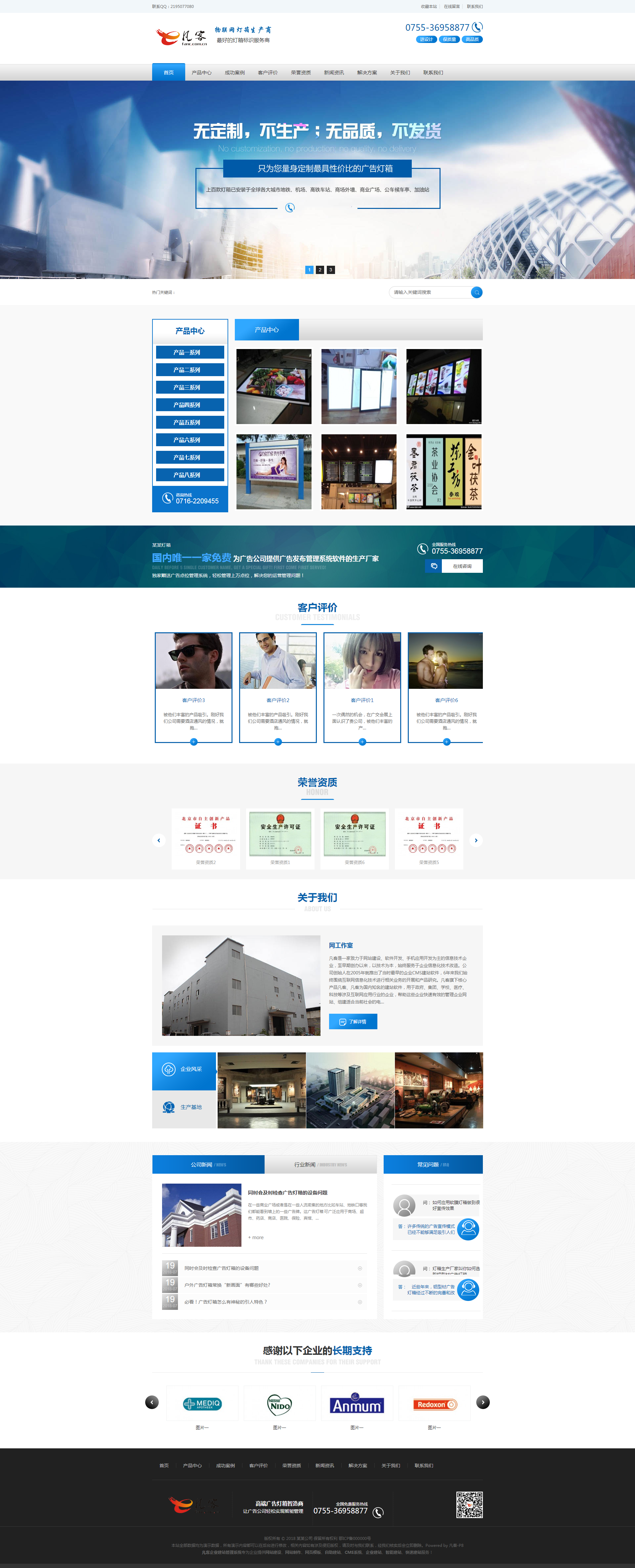This screenshot has height=1568, width=635.
Task: Click the 产品中心 tab above product grid
Action: coord(267,330)
